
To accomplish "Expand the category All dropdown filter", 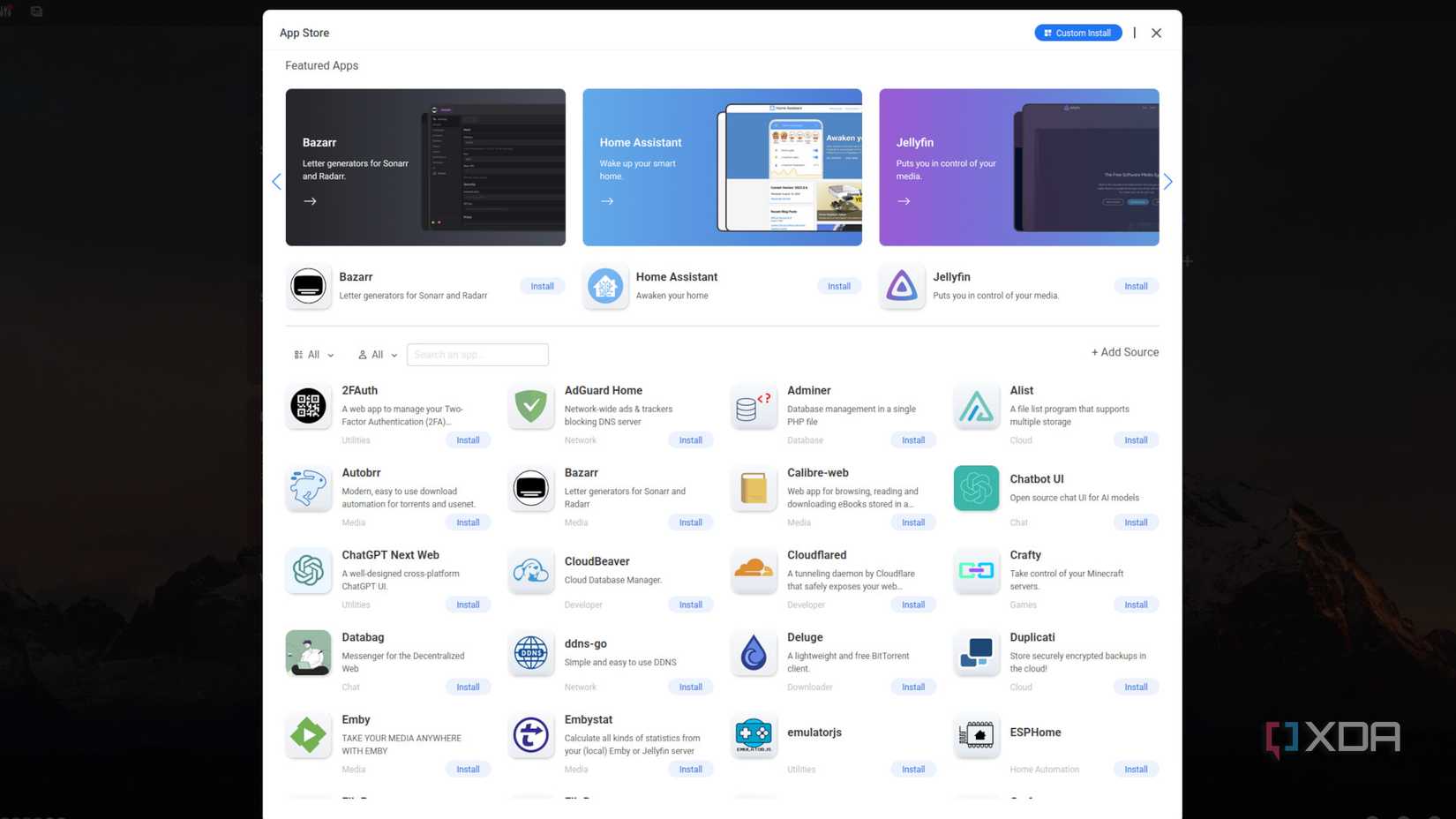I will 314,355.
